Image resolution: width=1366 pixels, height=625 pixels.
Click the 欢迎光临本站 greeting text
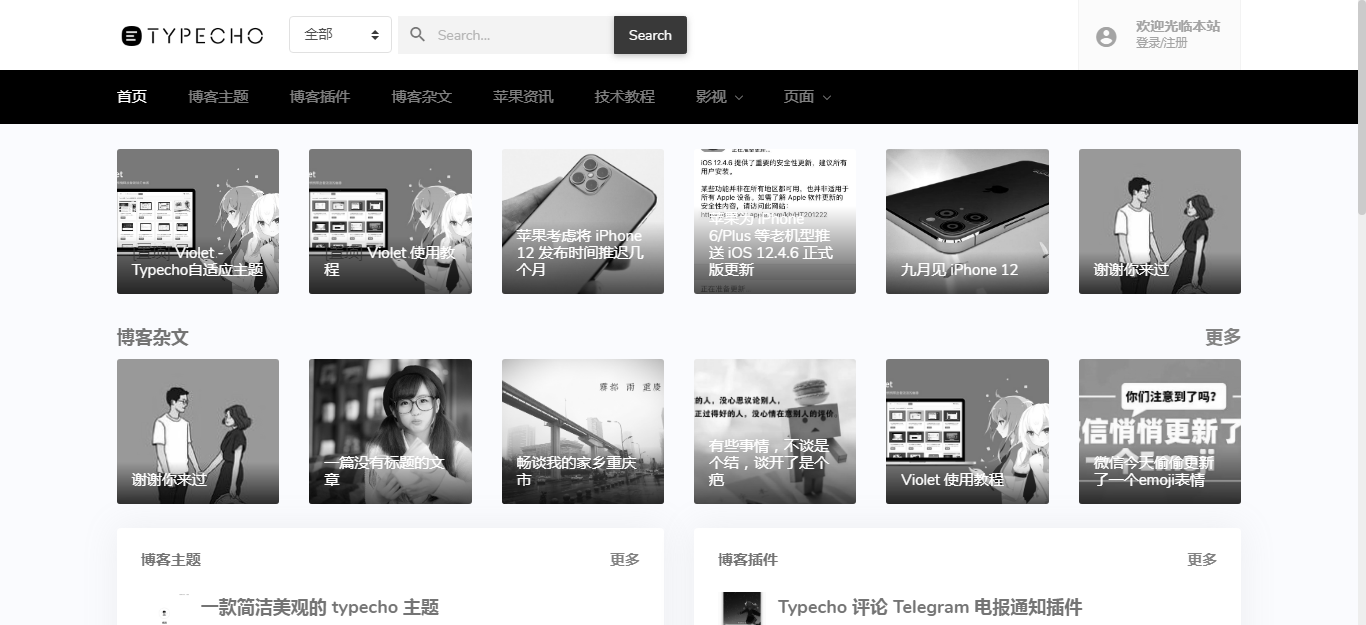click(1178, 26)
